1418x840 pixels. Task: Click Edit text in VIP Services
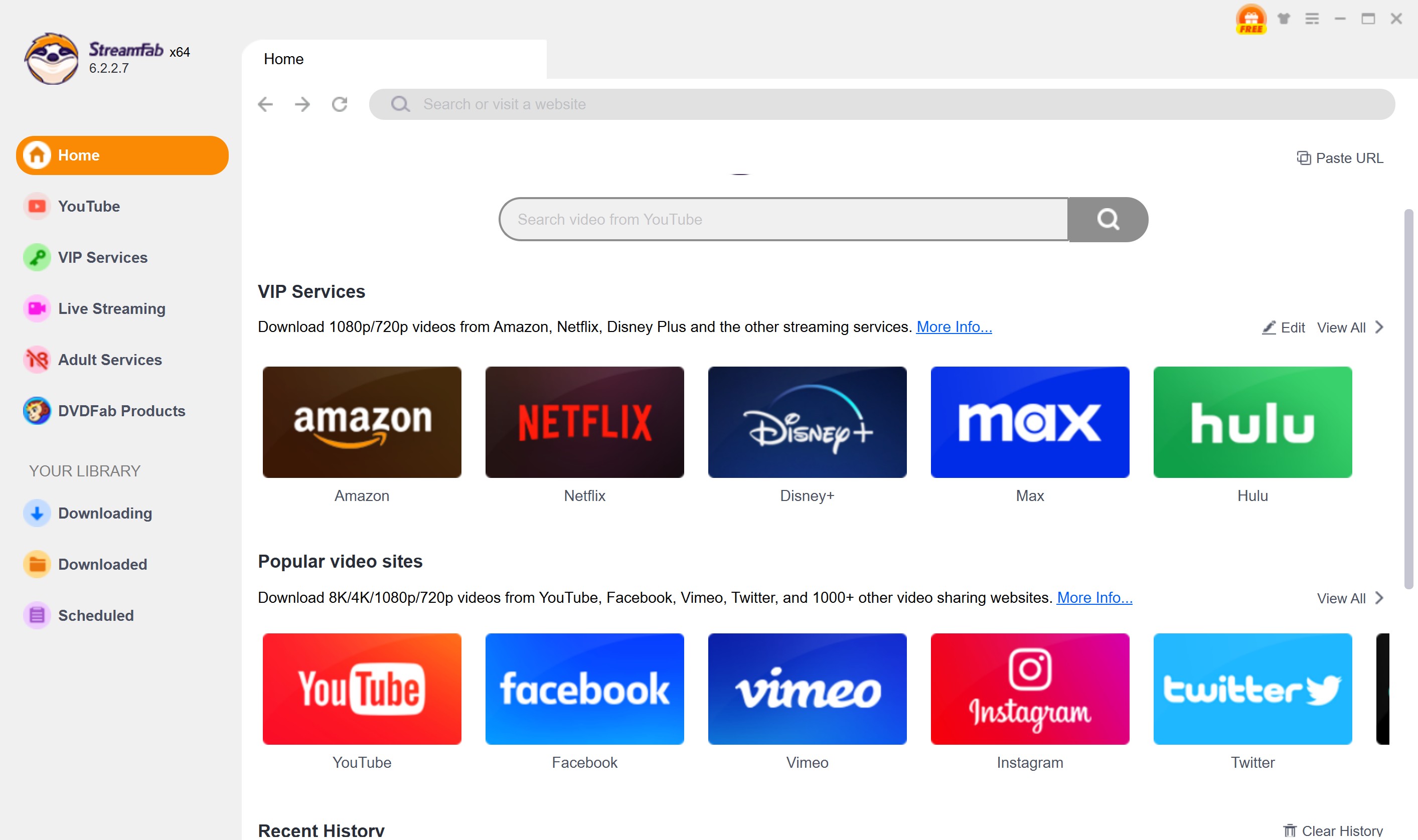tap(1292, 328)
